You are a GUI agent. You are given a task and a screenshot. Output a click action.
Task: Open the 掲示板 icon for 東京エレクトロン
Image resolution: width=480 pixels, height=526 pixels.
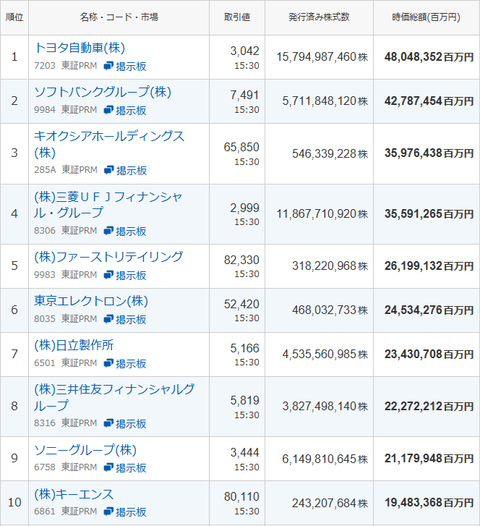coord(125,319)
